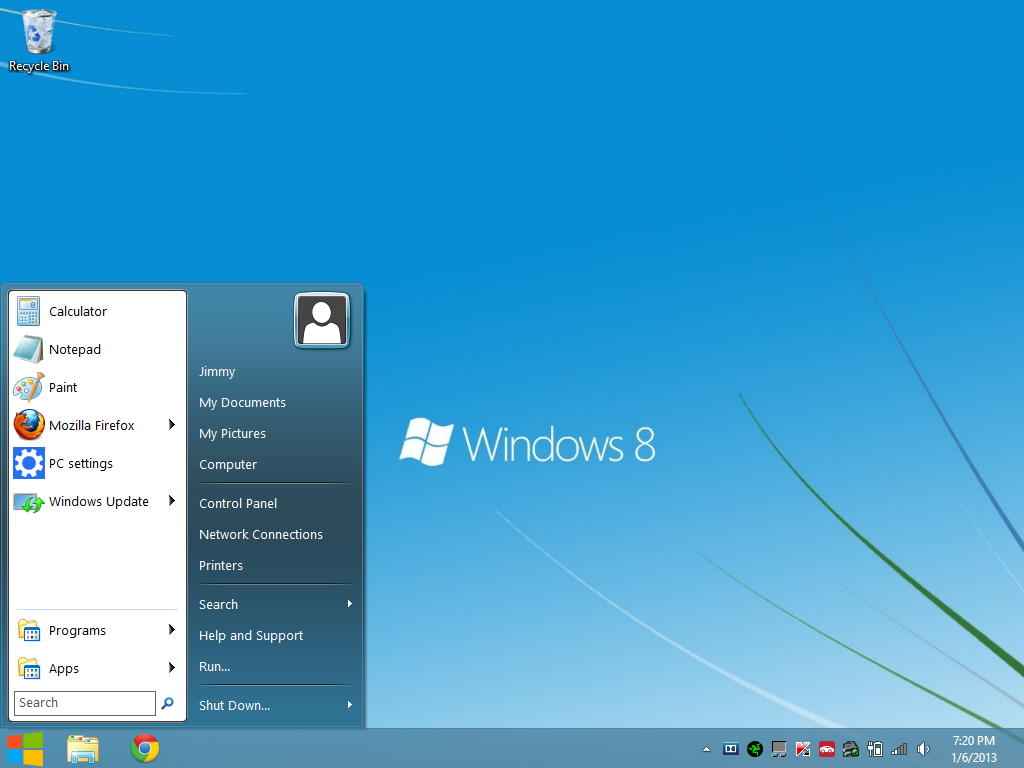Click the Dolby tray icon
The image size is (1024, 768).
[x=731, y=749]
